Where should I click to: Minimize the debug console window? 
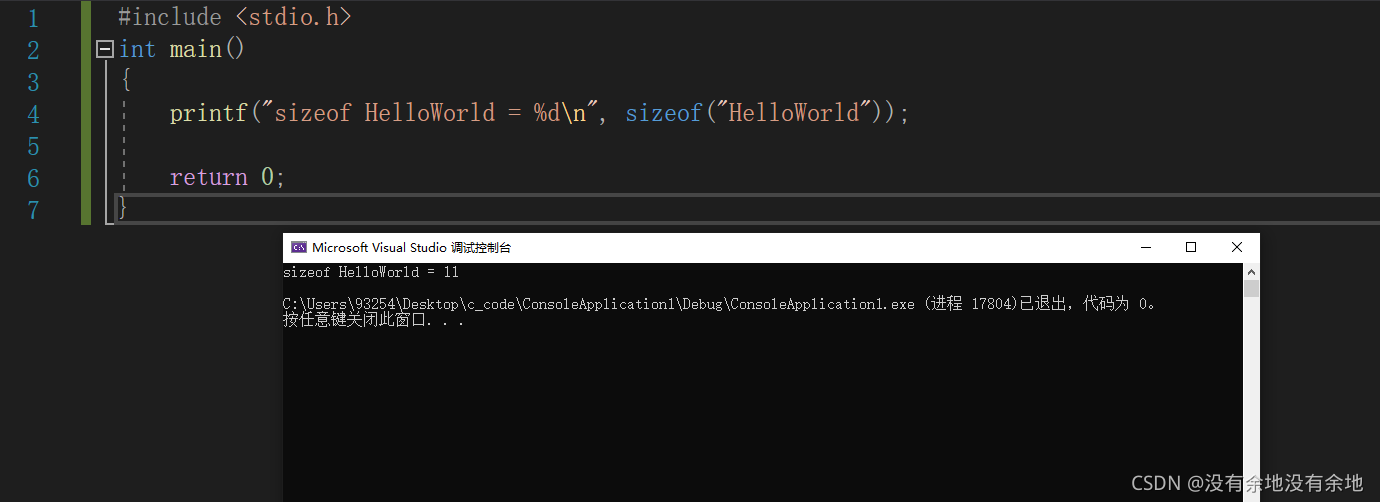pyautogui.click(x=1145, y=247)
